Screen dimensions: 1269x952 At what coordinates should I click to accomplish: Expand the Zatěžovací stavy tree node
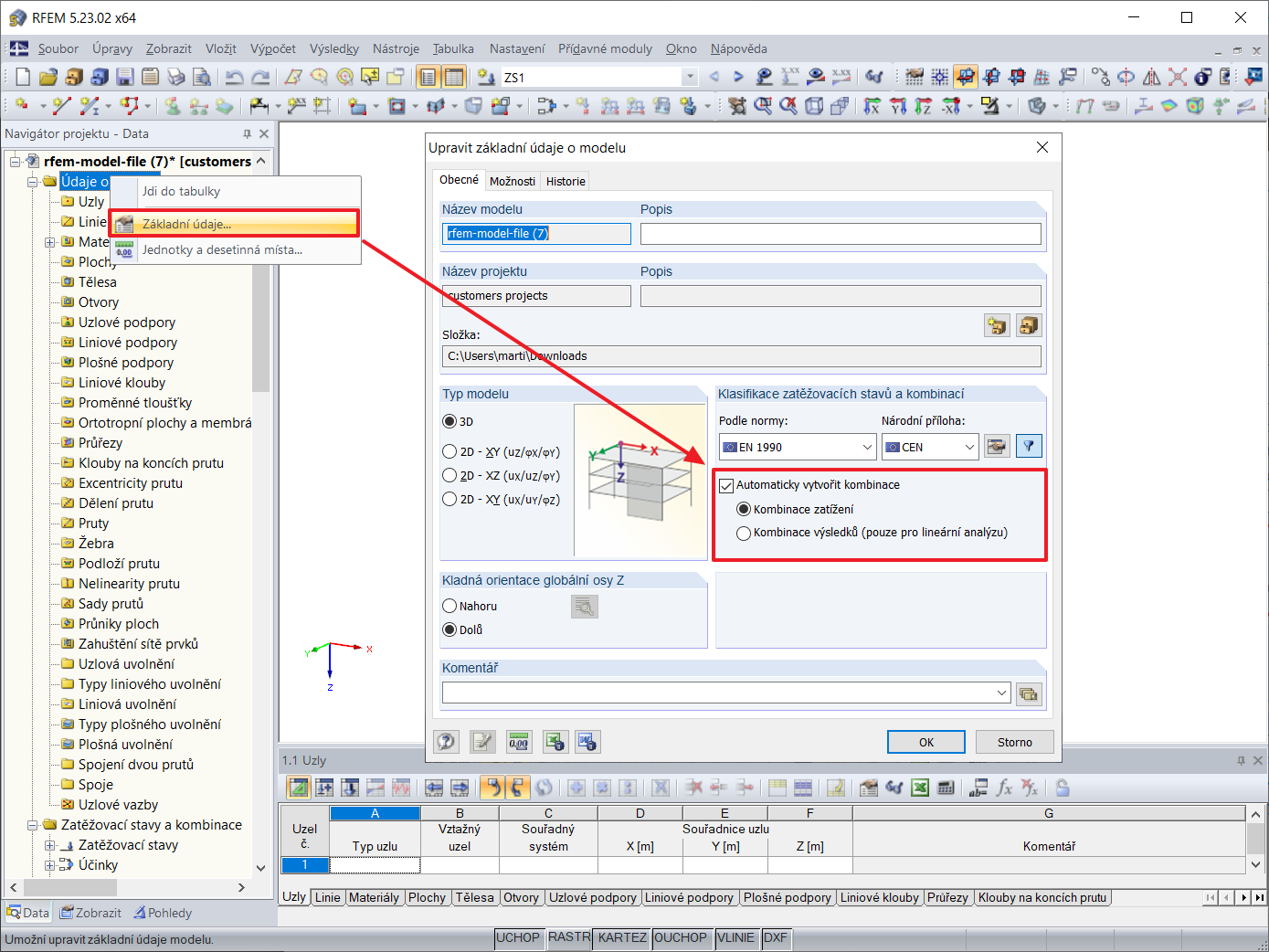coord(50,845)
